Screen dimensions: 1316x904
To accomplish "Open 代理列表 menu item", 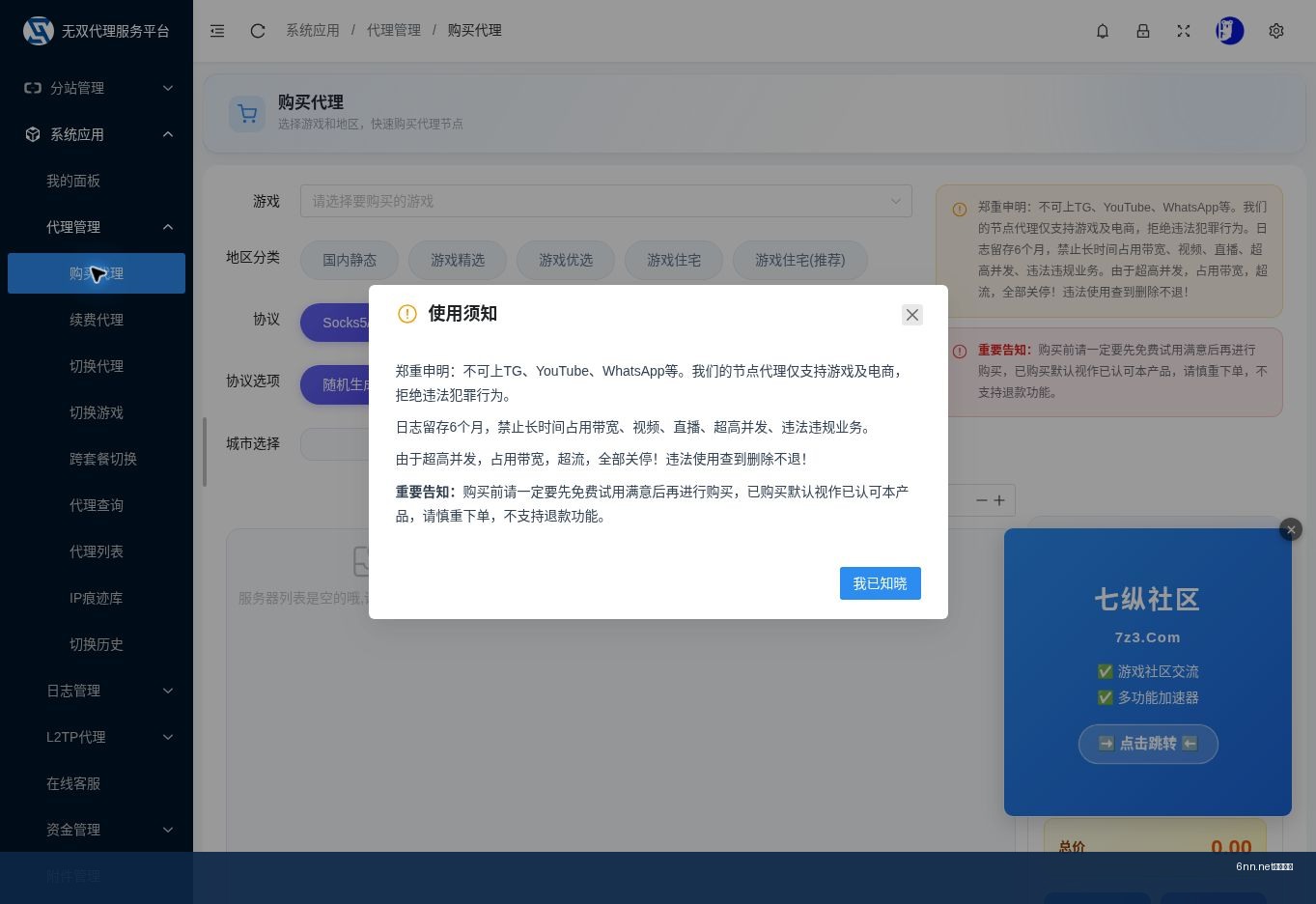I will 97,551.
